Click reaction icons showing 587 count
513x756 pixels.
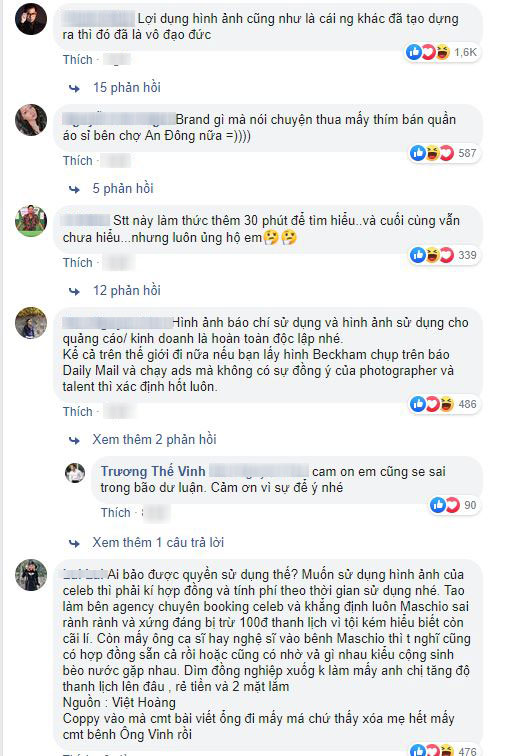point(444,153)
